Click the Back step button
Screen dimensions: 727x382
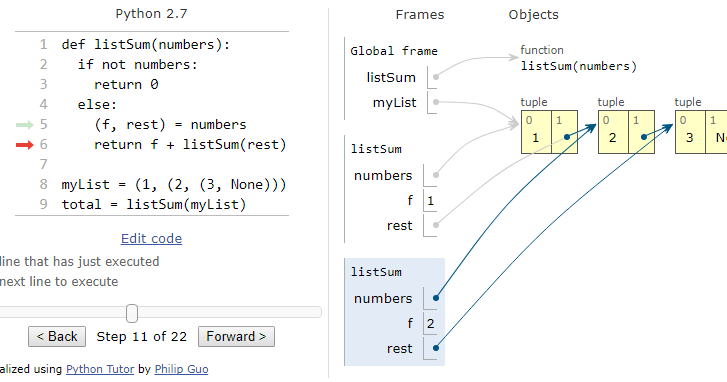[x=57, y=337]
